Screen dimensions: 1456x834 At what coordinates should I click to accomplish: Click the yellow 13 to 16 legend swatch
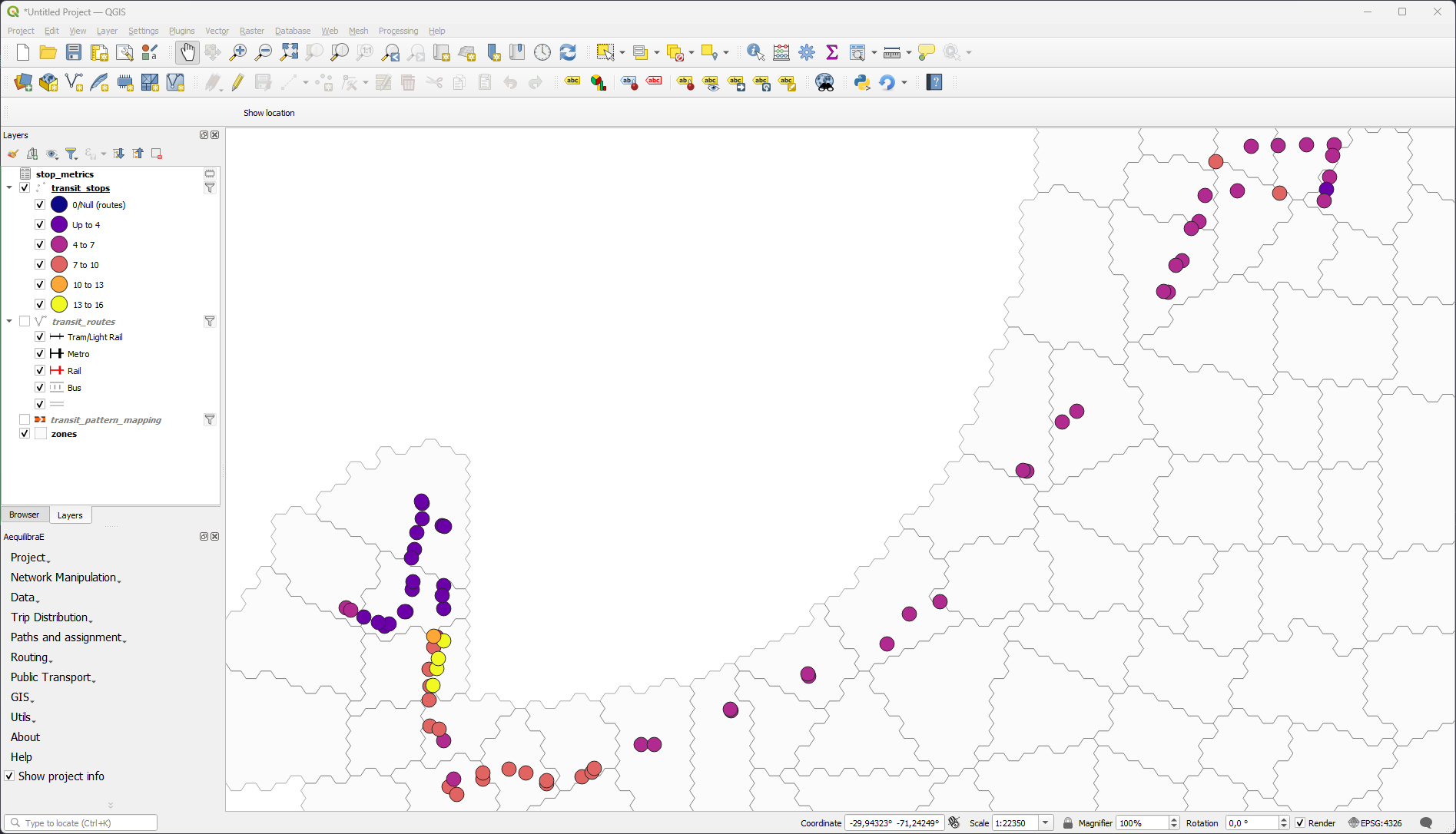click(59, 305)
